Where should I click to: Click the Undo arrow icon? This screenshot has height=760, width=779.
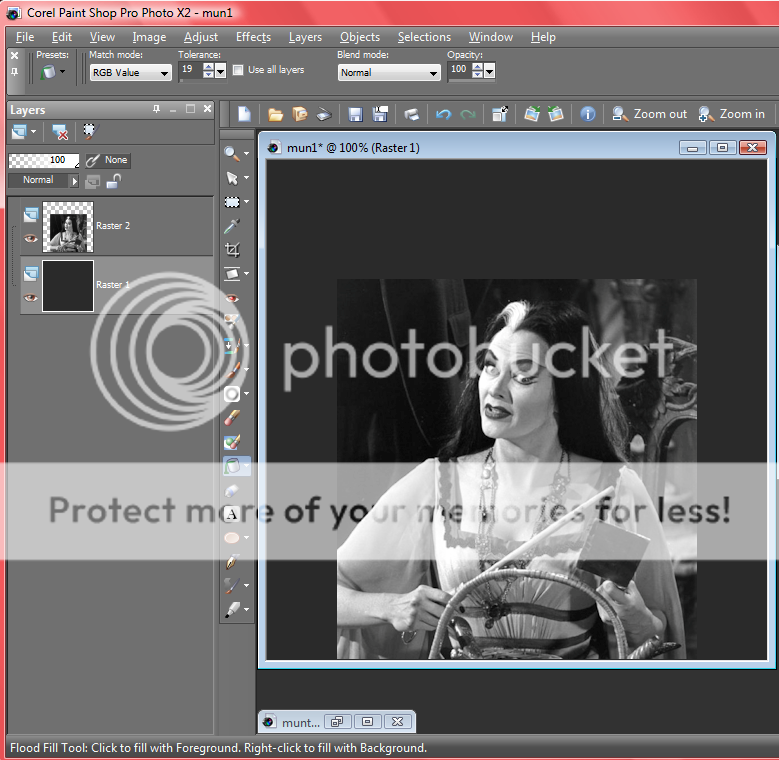(x=443, y=114)
